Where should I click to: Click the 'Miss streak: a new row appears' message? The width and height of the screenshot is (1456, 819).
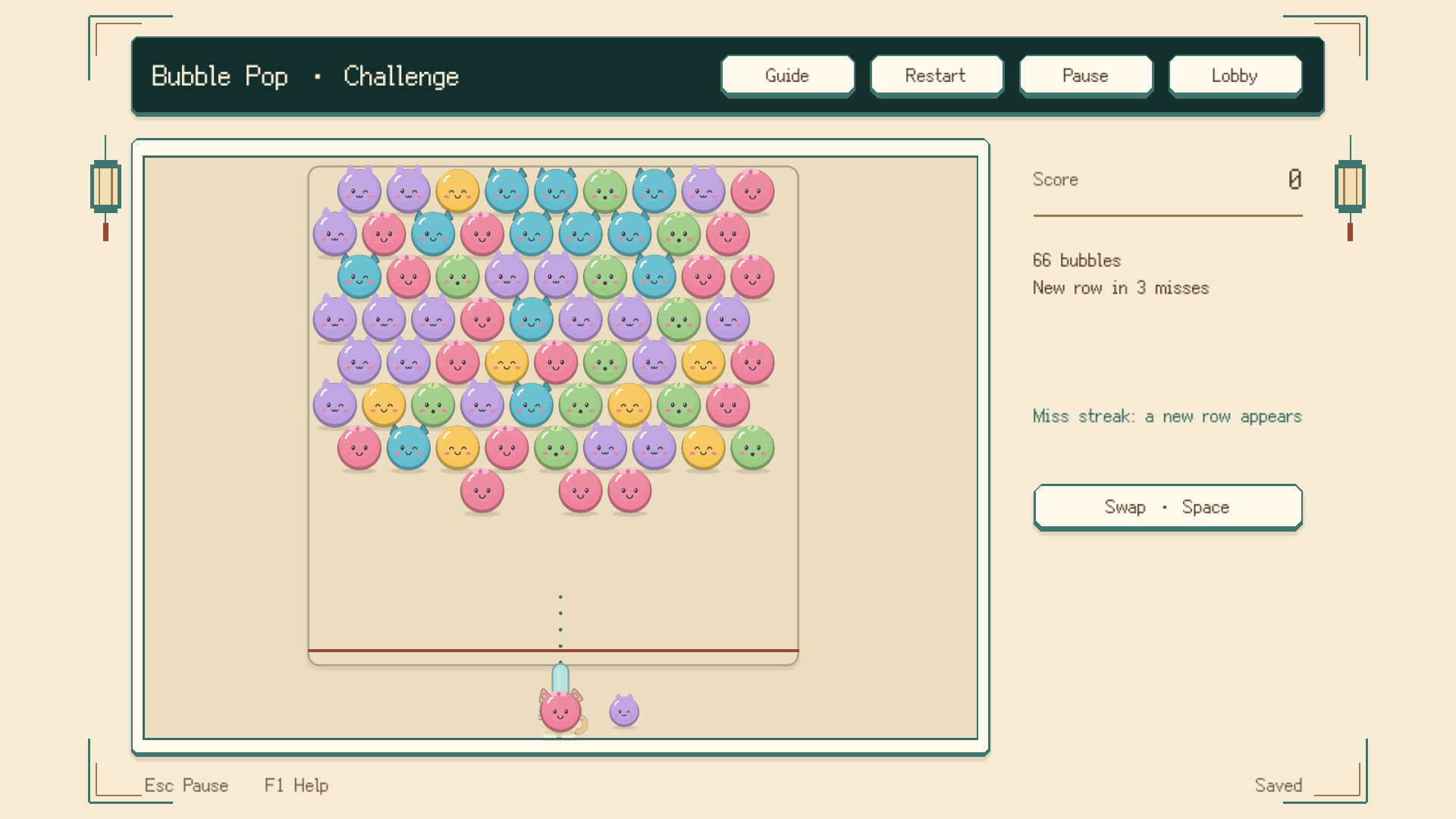pos(1167,416)
